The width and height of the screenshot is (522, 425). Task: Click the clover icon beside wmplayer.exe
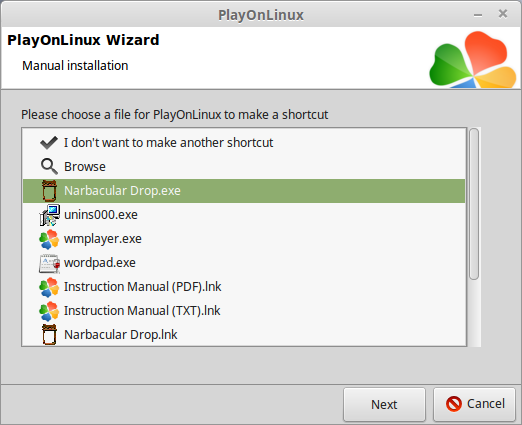point(49,239)
